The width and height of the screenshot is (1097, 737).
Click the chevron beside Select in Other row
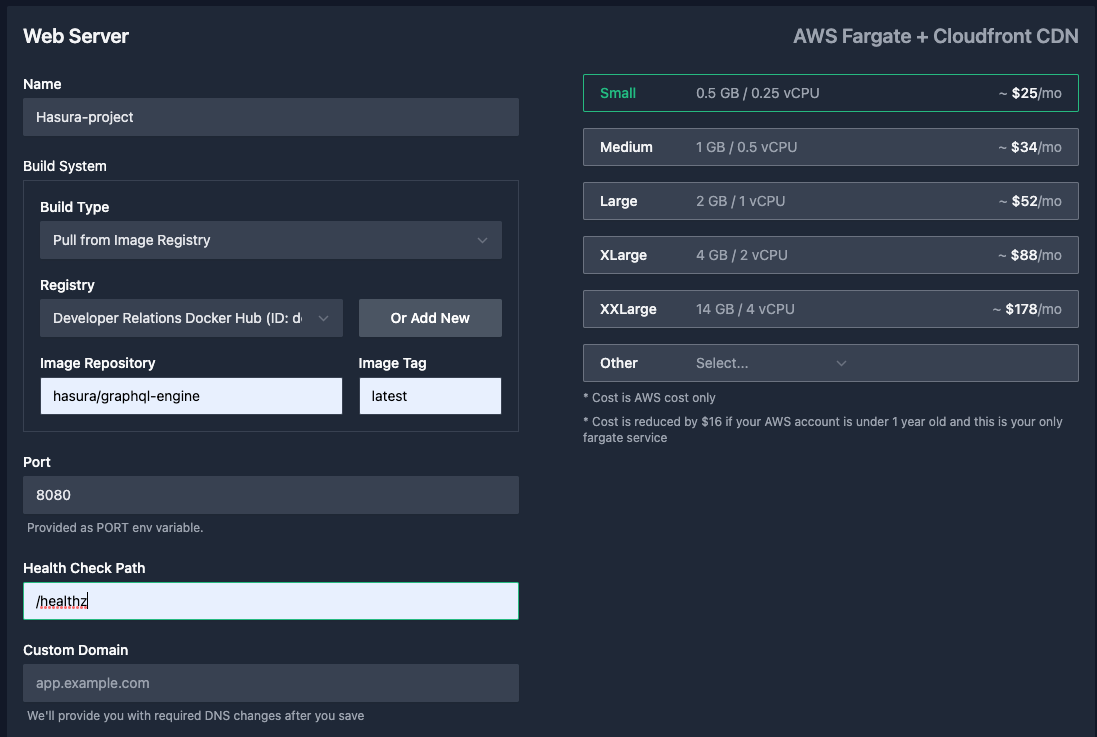(x=841, y=363)
